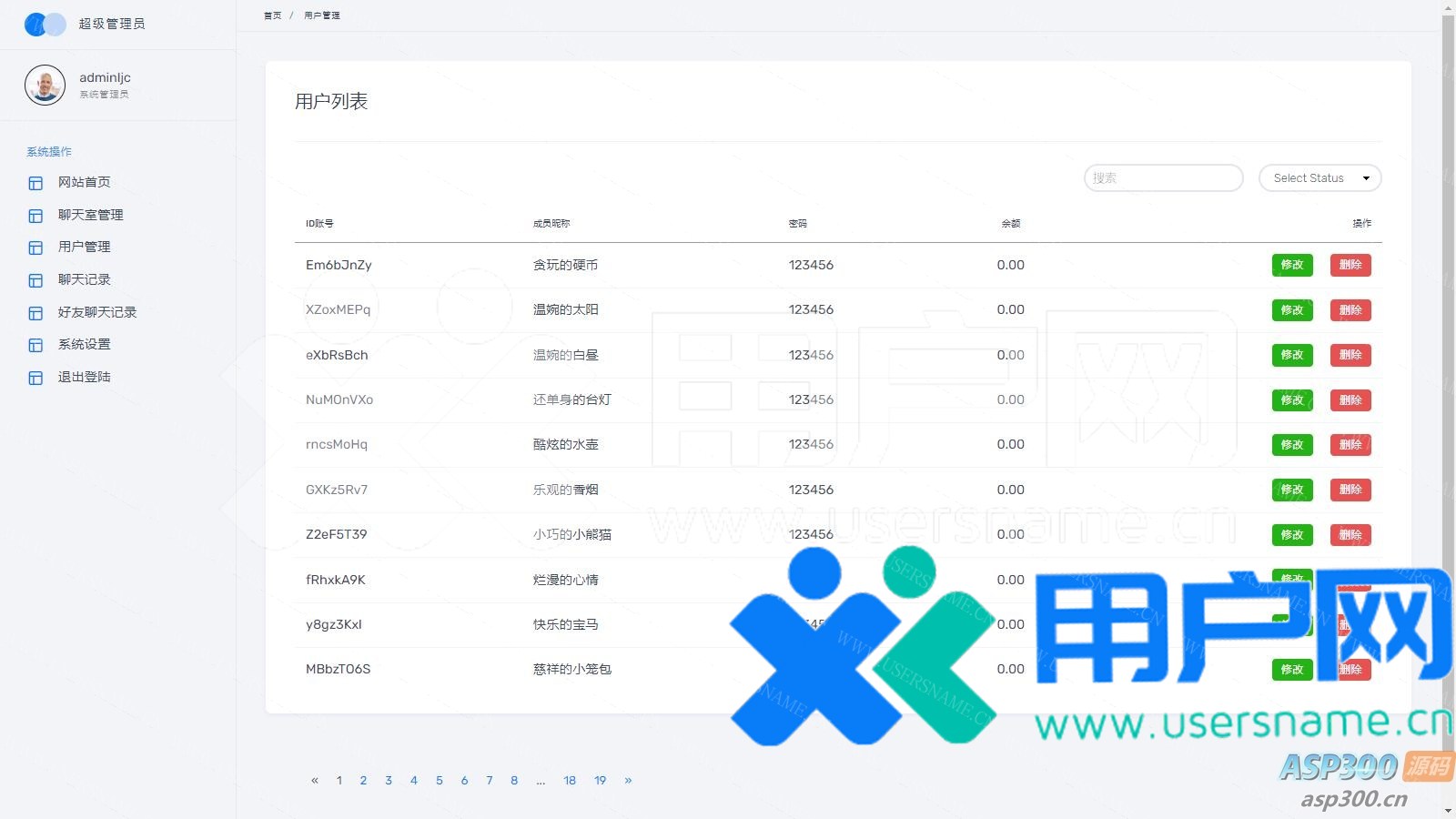This screenshot has width=1456, height=819.
Task: Click the 系统设置 sidebar icon
Action: coord(35,345)
